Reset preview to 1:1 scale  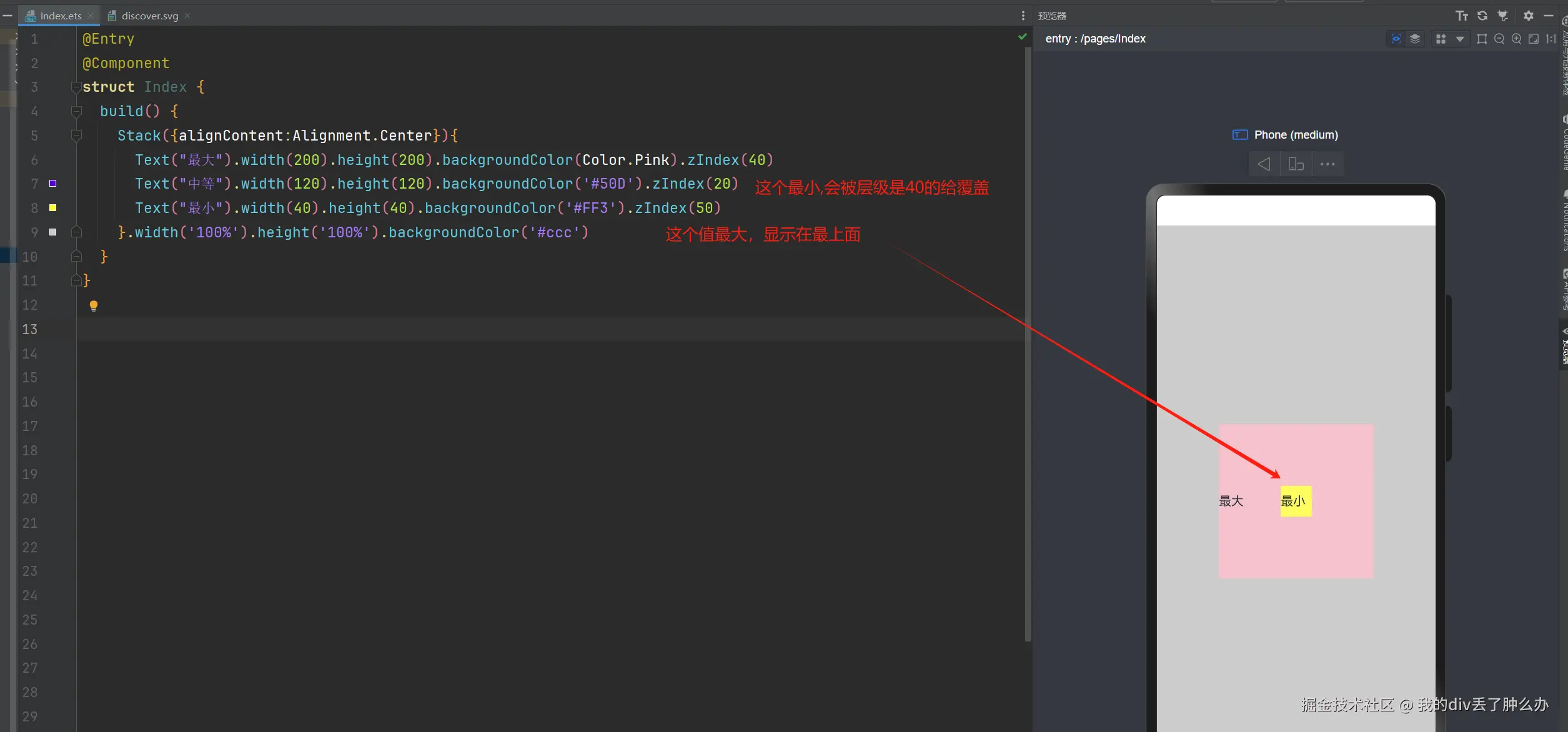pos(1551,39)
